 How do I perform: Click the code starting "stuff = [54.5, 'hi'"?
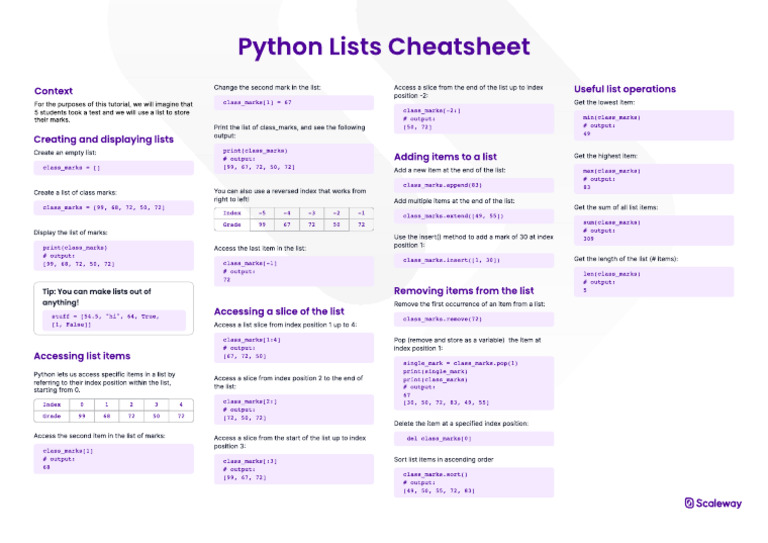click(x=105, y=320)
